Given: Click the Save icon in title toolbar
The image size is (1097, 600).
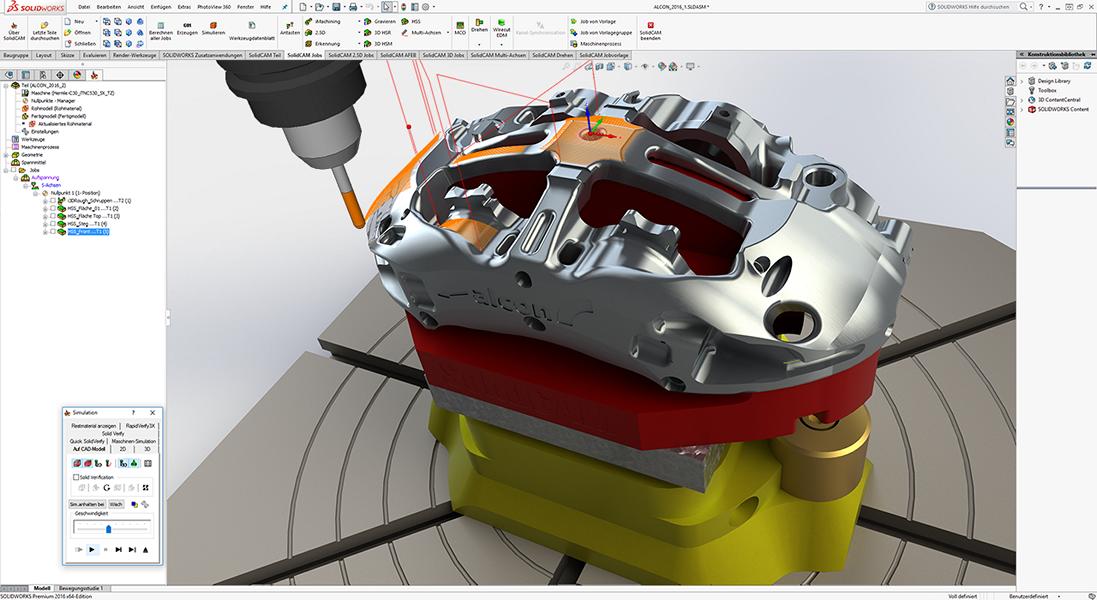Looking at the screenshot, I should (337, 7).
